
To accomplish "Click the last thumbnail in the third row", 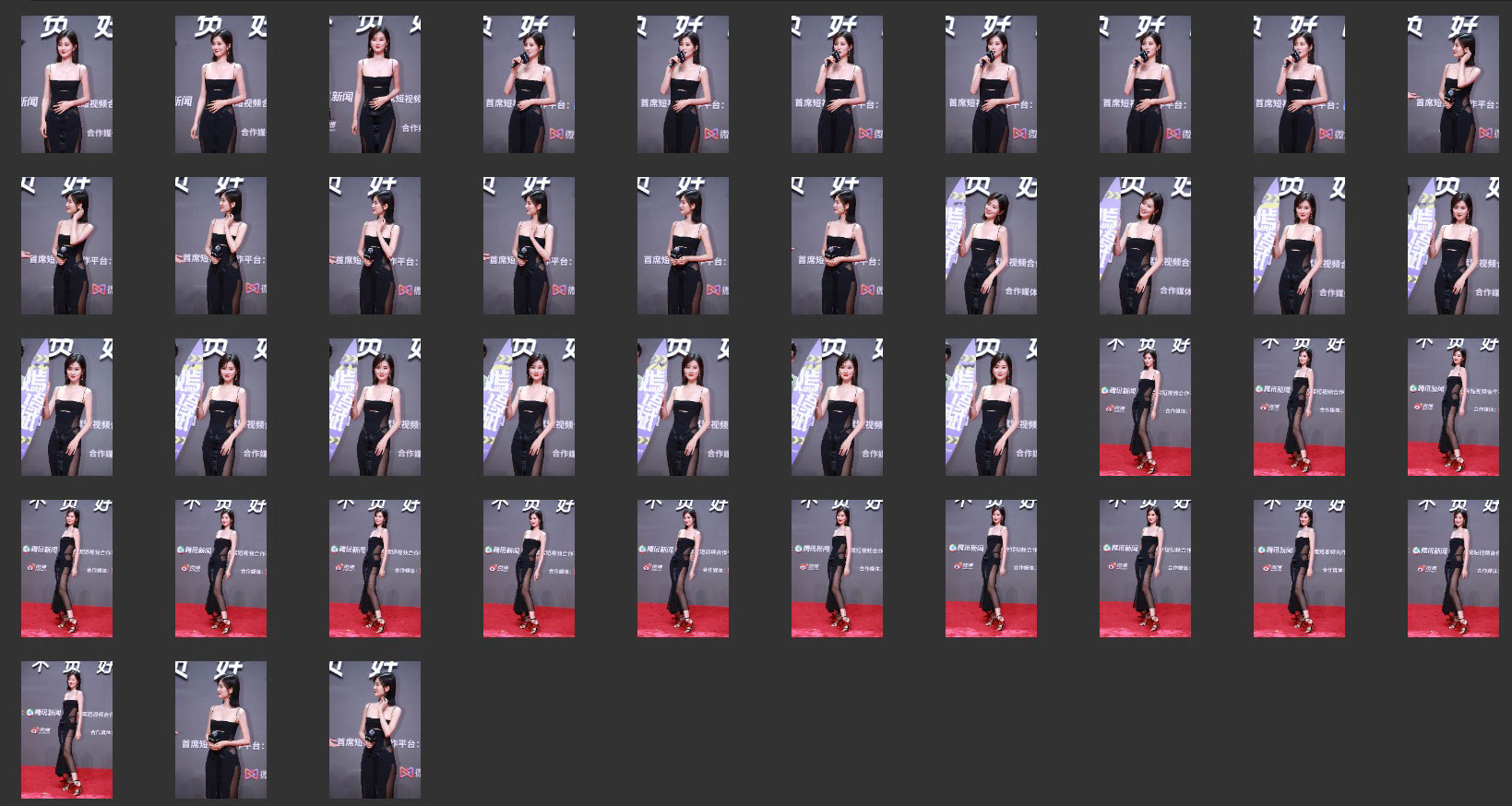I will tap(1453, 407).
